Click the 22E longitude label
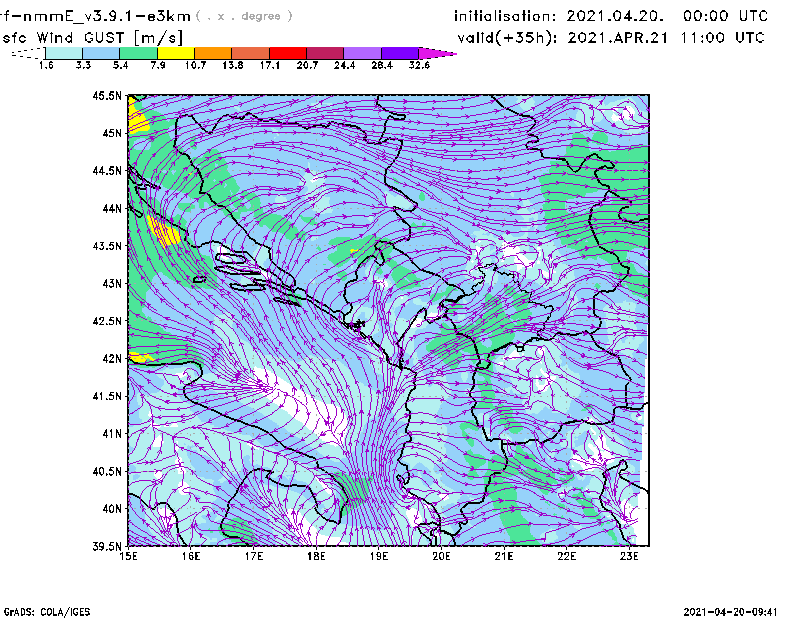This screenshot has width=800, height=618. 566,556
